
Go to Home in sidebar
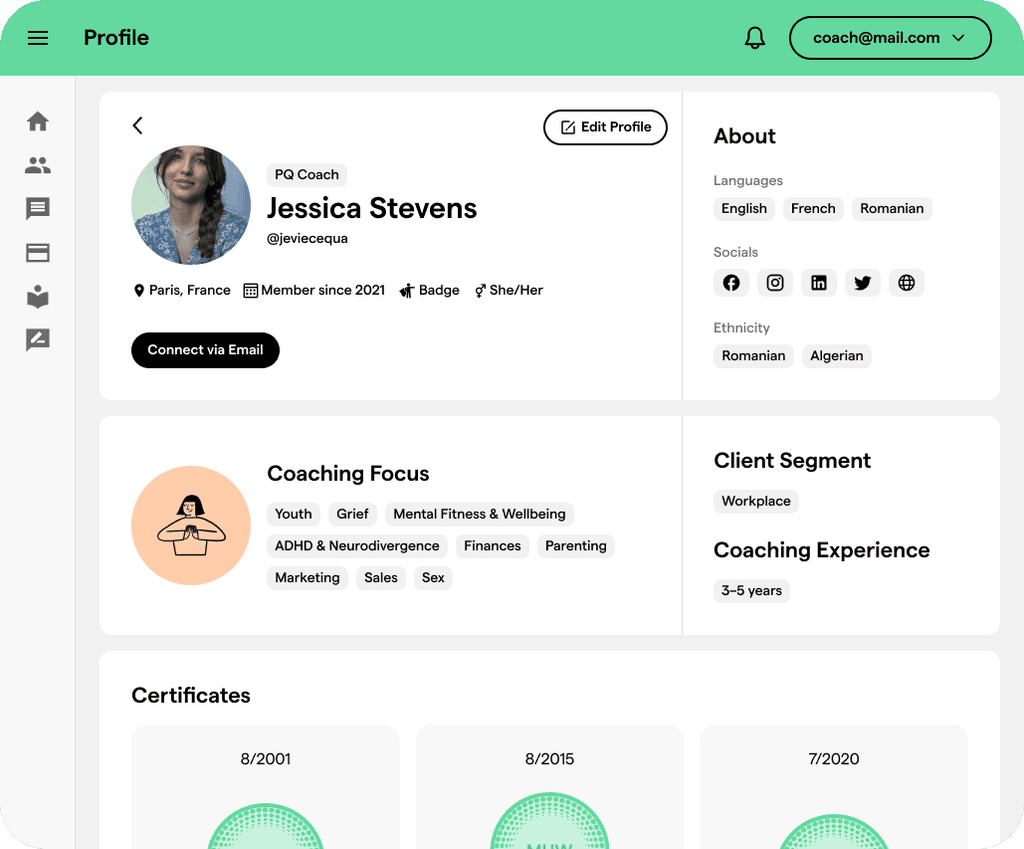[x=38, y=121]
